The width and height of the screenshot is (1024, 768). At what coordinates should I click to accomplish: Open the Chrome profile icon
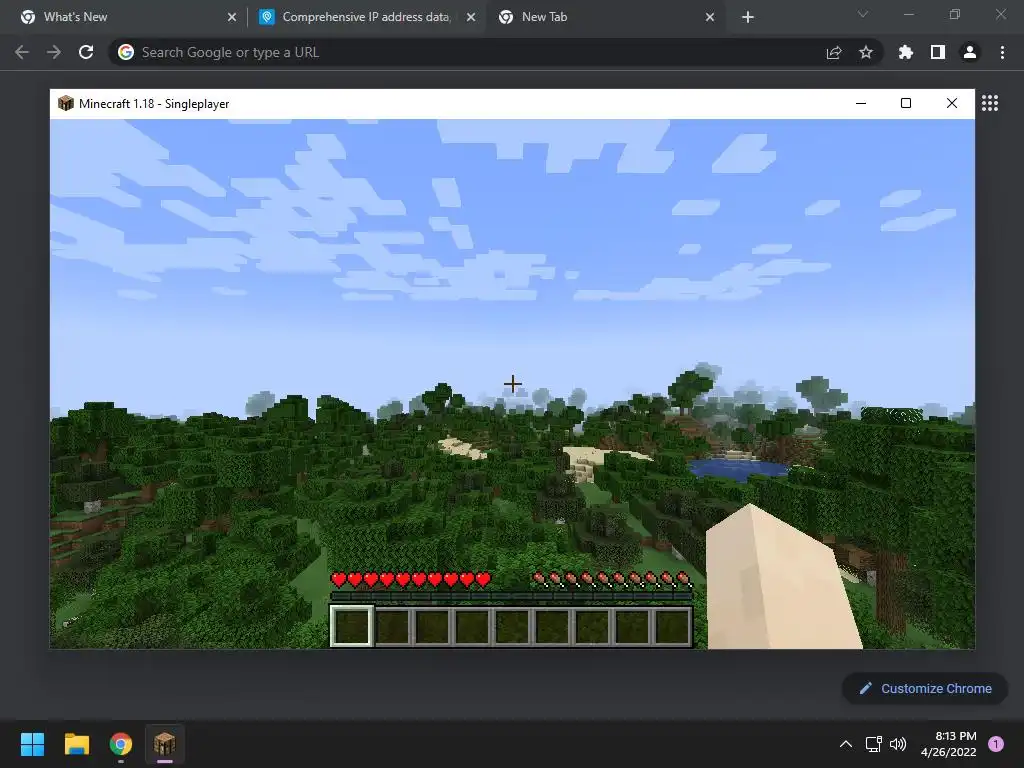970,52
